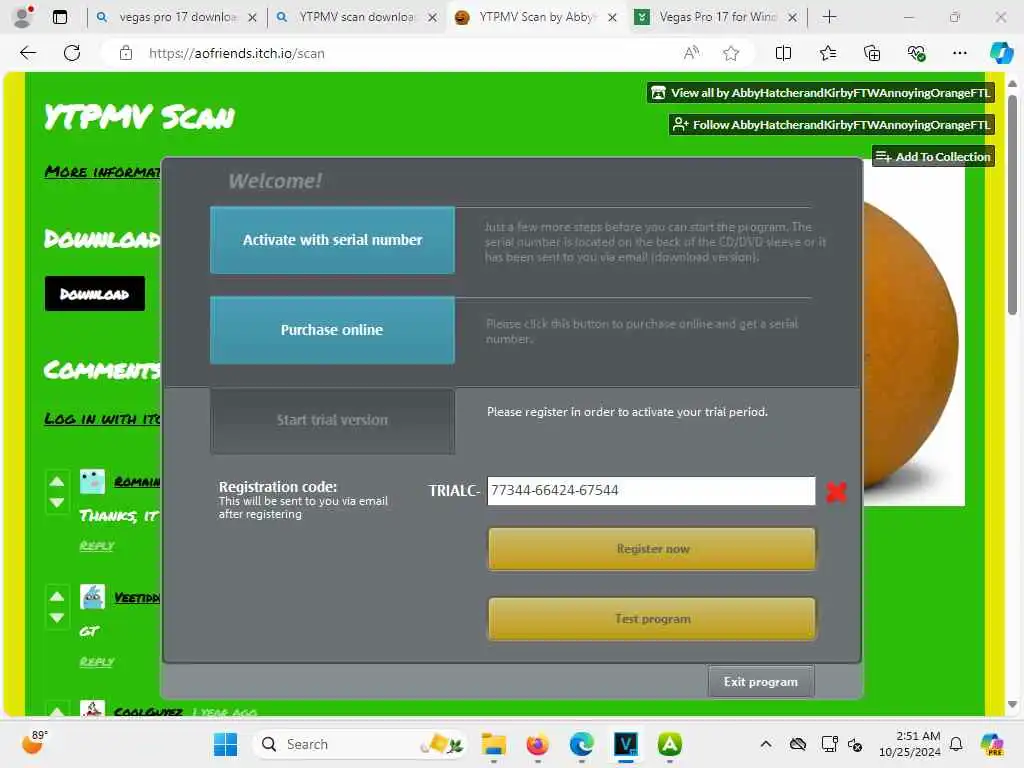Click scrollbar down arrow
This screenshot has width=1024, height=768.
(x=1012, y=705)
